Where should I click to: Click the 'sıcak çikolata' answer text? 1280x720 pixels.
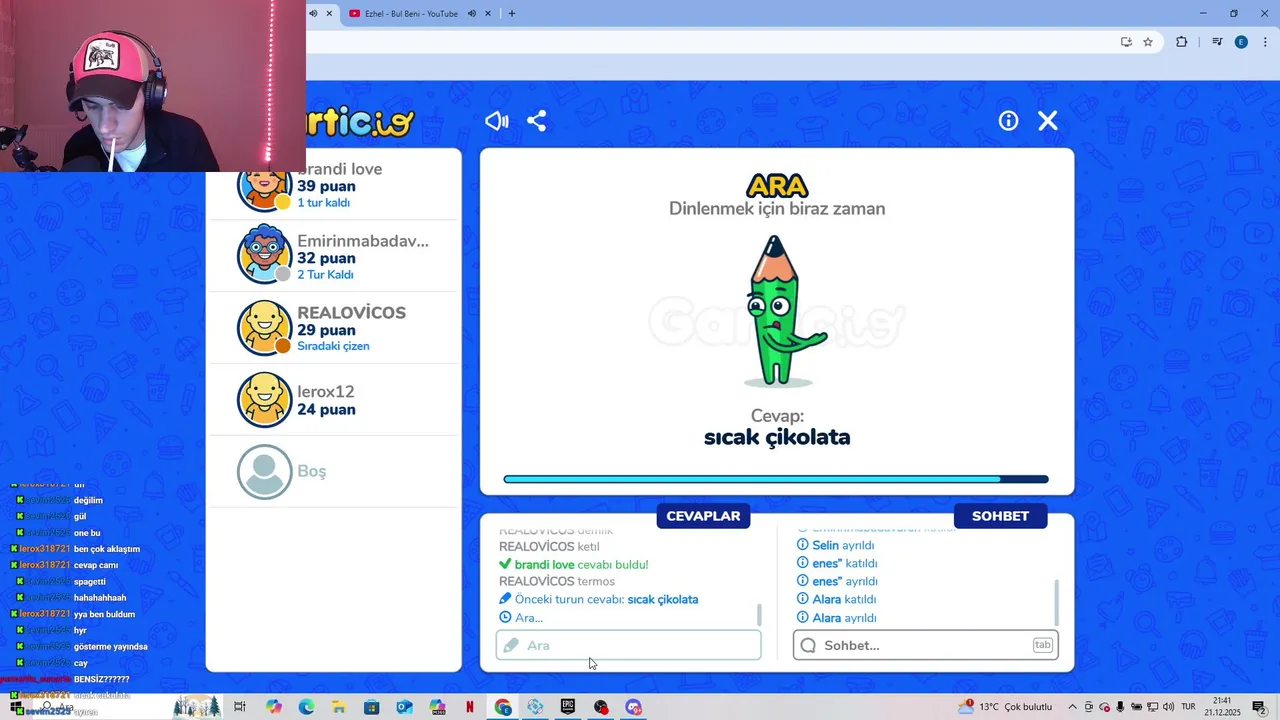point(777,437)
